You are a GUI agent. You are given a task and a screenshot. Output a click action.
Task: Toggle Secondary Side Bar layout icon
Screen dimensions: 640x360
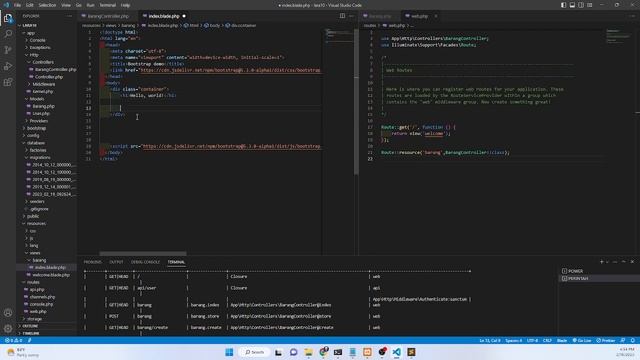click(x=581, y=5)
